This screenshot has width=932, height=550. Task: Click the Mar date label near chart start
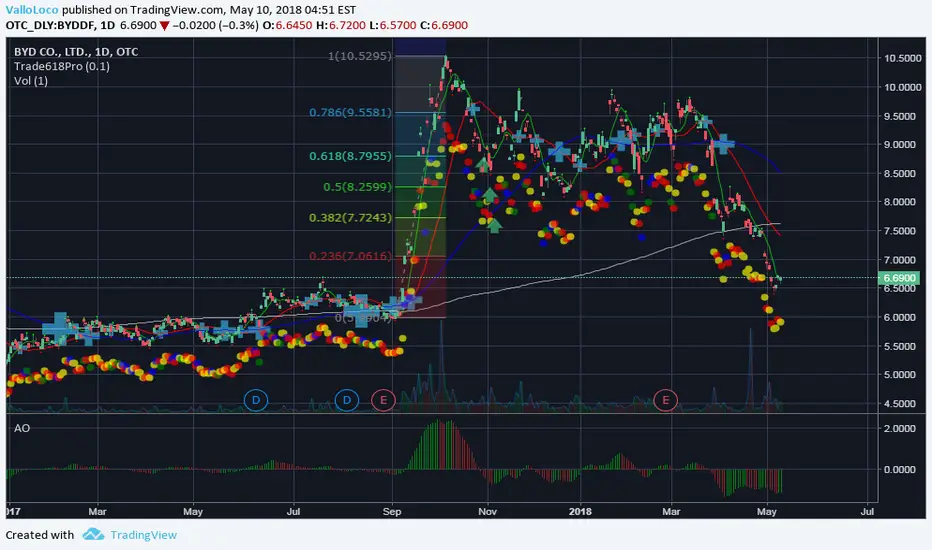[x=97, y=511]
